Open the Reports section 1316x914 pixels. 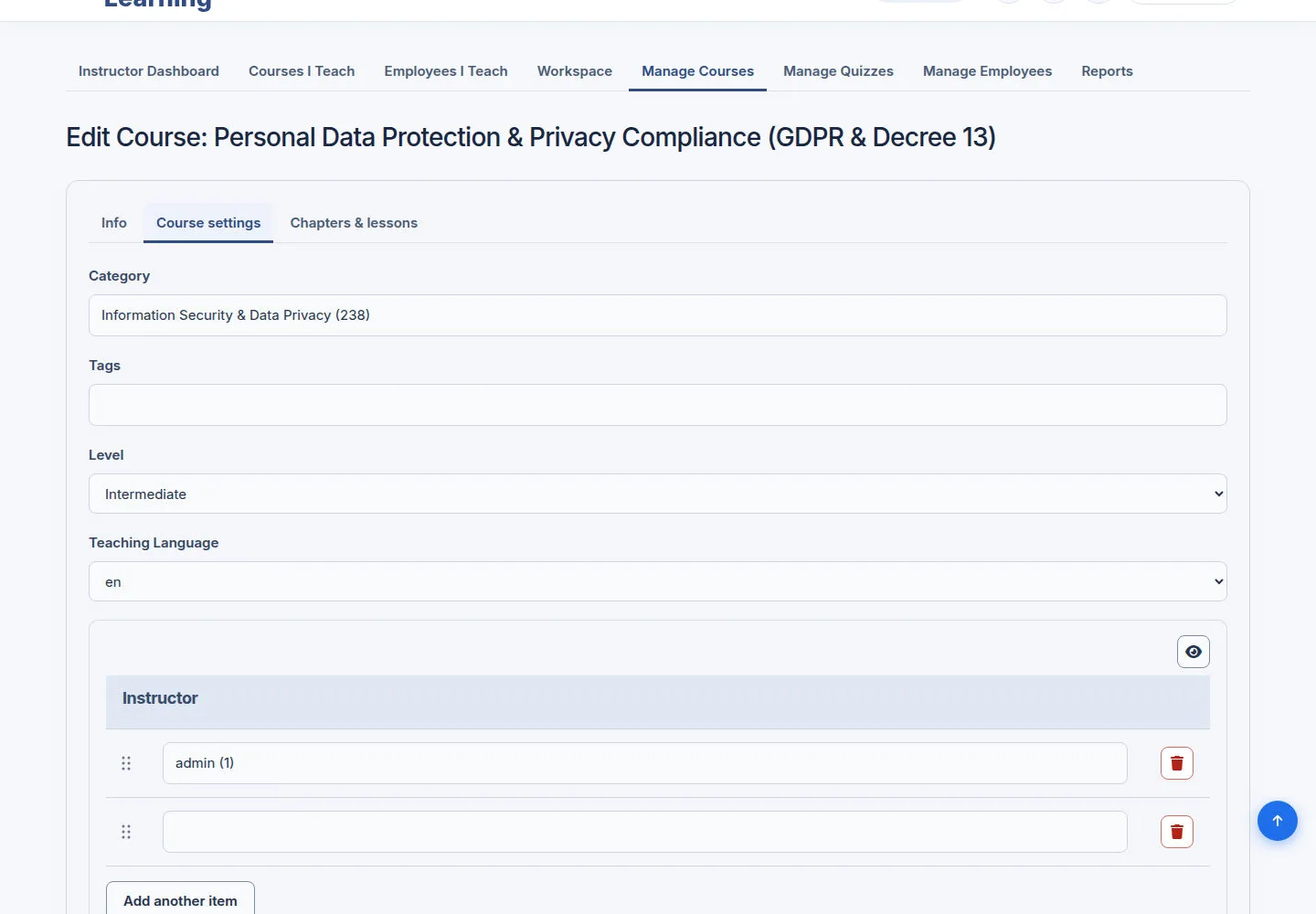pos(1107,71)
